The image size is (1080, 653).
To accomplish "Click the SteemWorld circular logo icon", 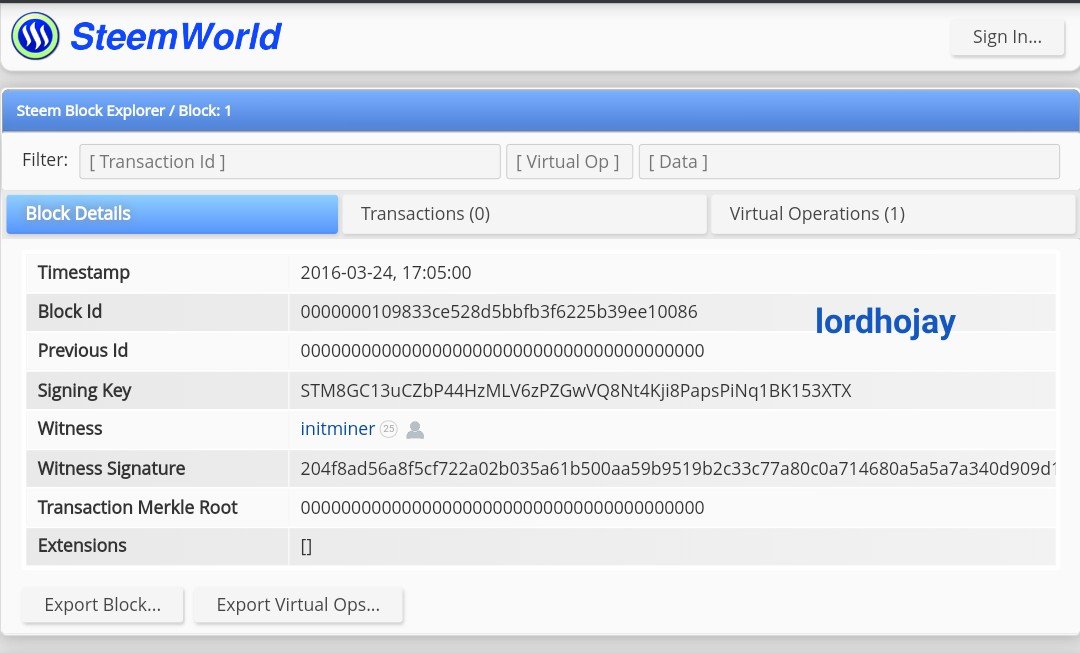I will pos(35,36).
